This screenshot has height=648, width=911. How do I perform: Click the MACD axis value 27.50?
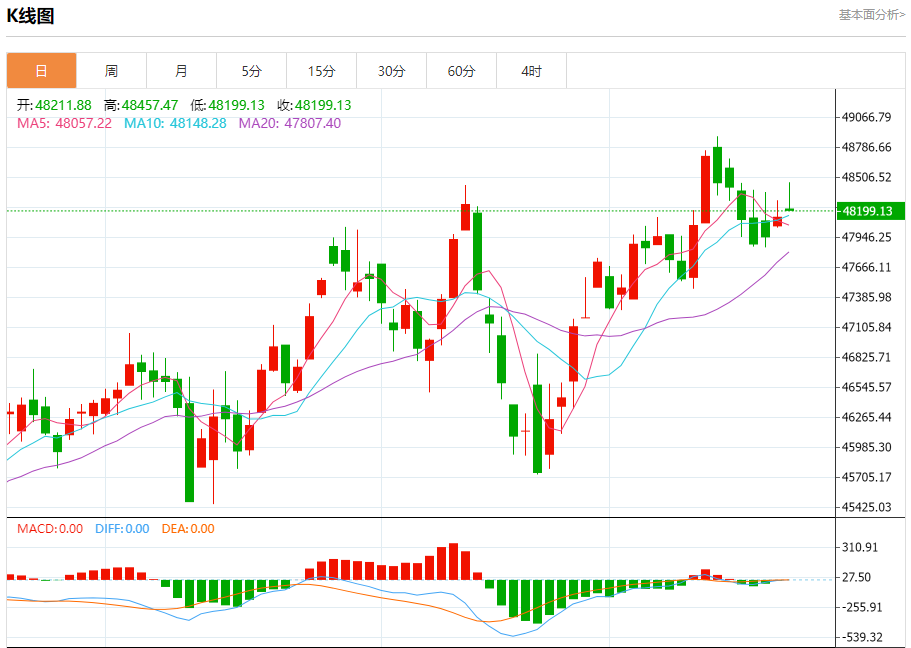pyautogui.click(x=857, y=577)
